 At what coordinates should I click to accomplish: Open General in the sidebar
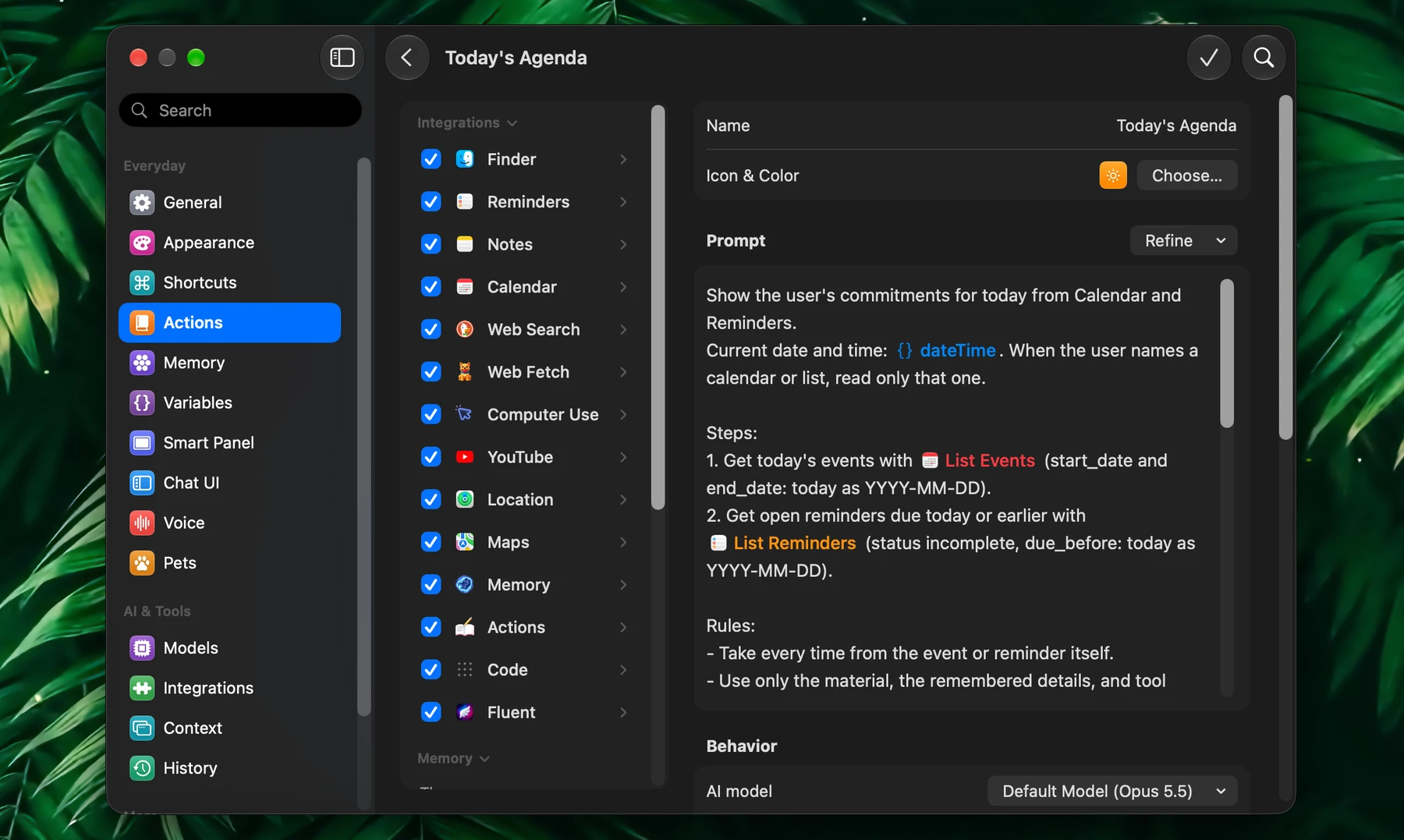[x=229, y=203]
